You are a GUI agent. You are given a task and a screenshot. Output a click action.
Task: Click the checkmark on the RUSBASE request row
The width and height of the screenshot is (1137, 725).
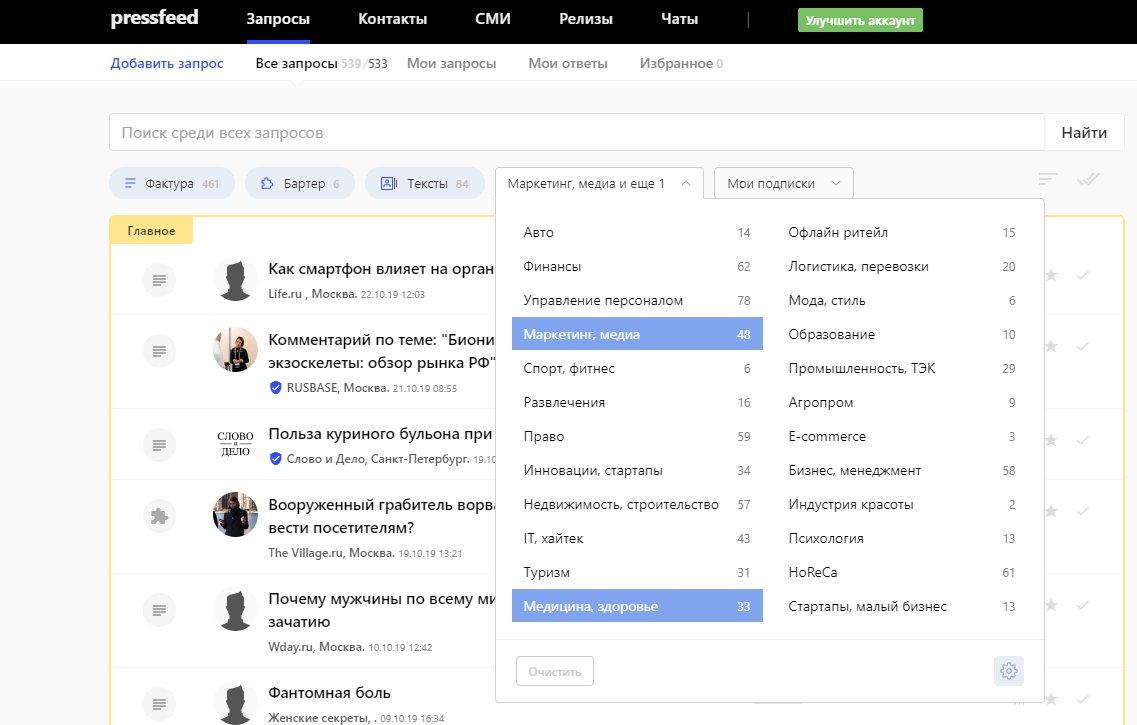1082,346
